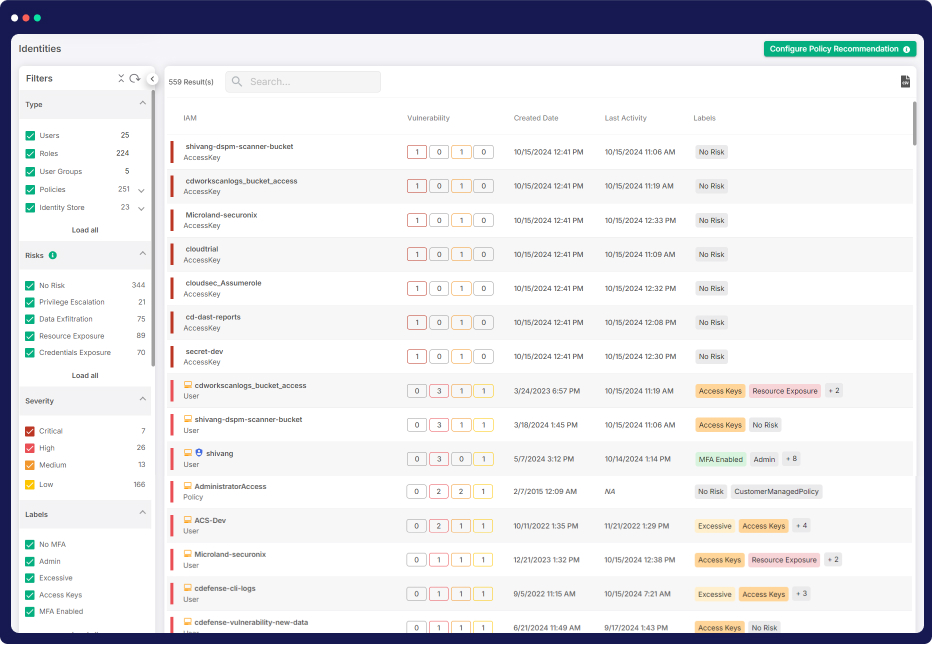Click the admin user badge icon beside shivang
The width and height of the screenshot is (932, 645).
[198, 453]
